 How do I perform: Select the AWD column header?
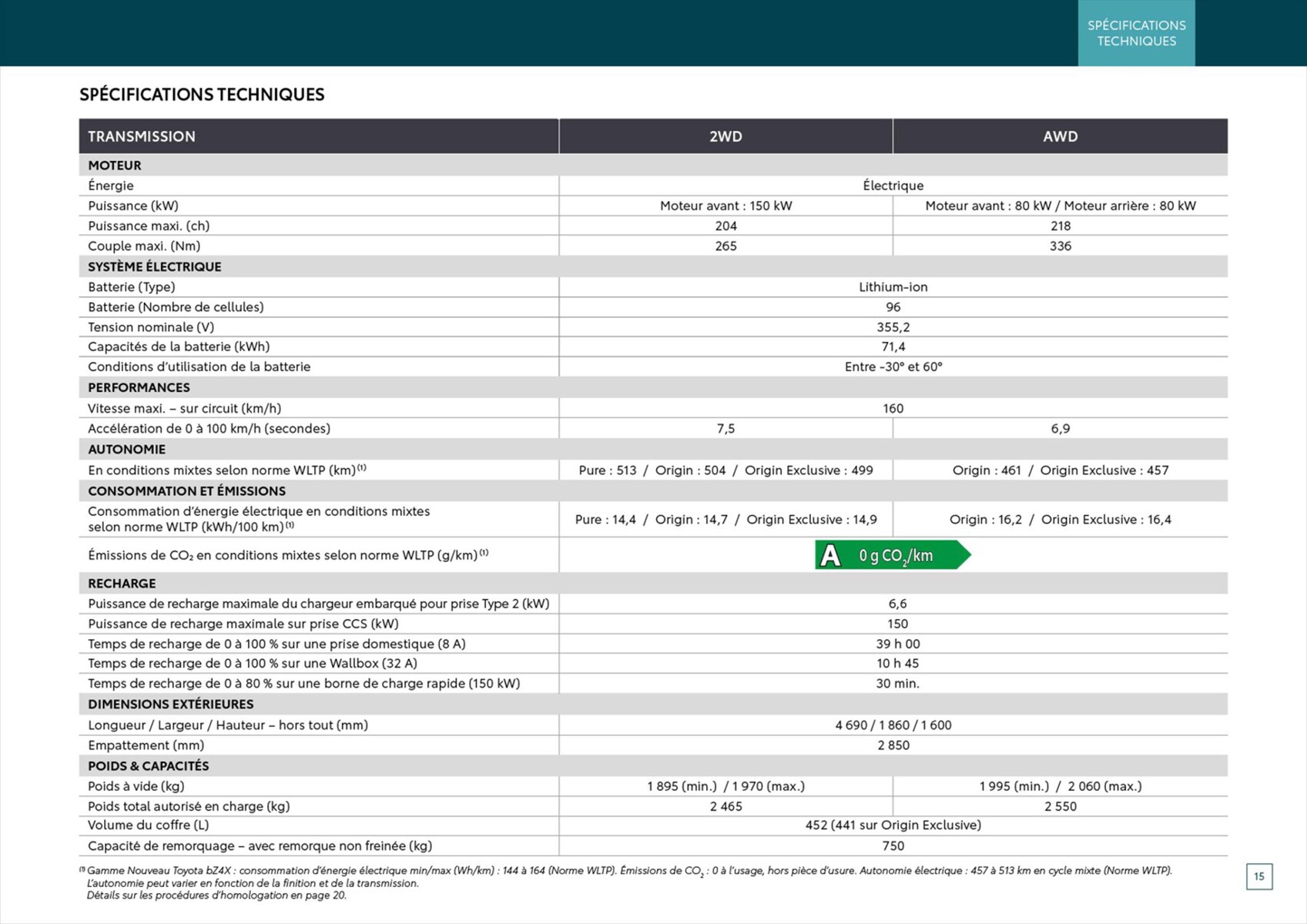coord(1061,136)
